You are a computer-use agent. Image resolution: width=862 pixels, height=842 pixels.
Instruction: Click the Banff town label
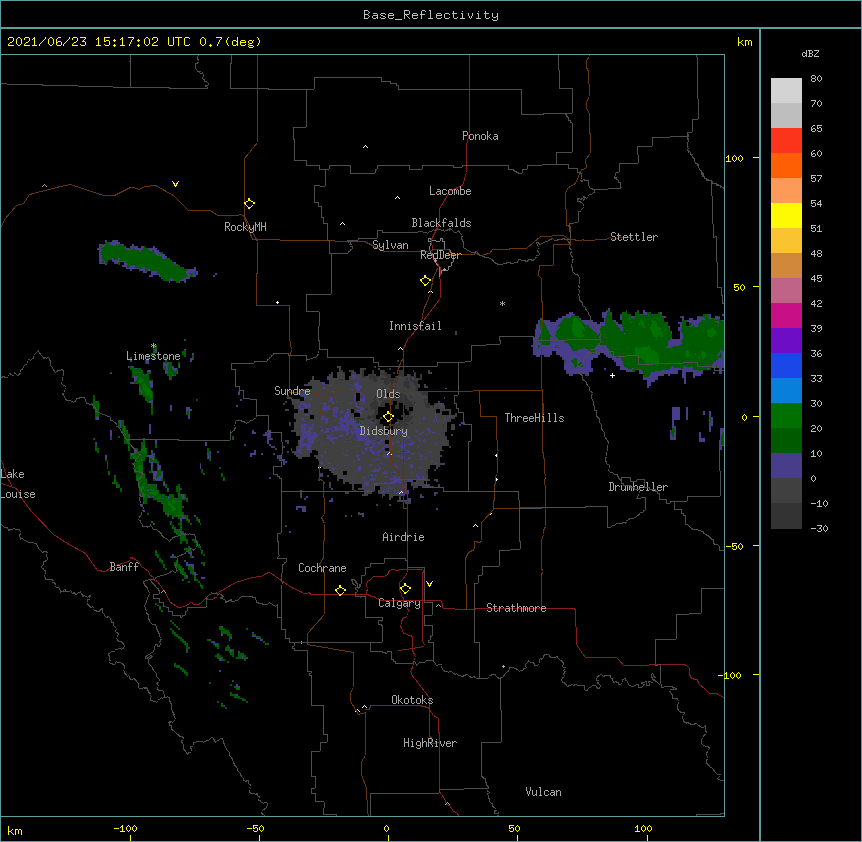click(x=124, y=567)
